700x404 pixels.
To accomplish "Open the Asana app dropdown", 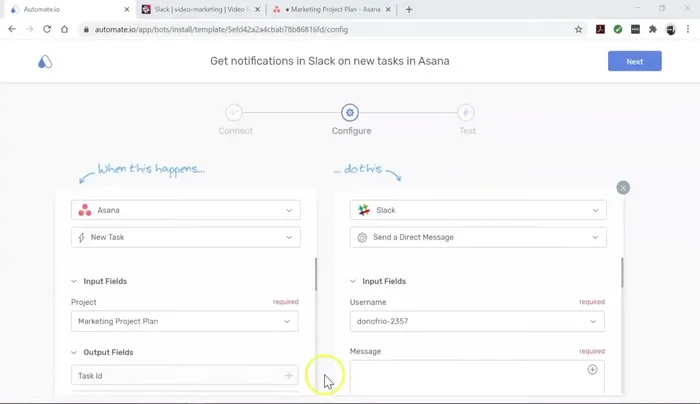I will pyautogui.click(x=185, y=210).
